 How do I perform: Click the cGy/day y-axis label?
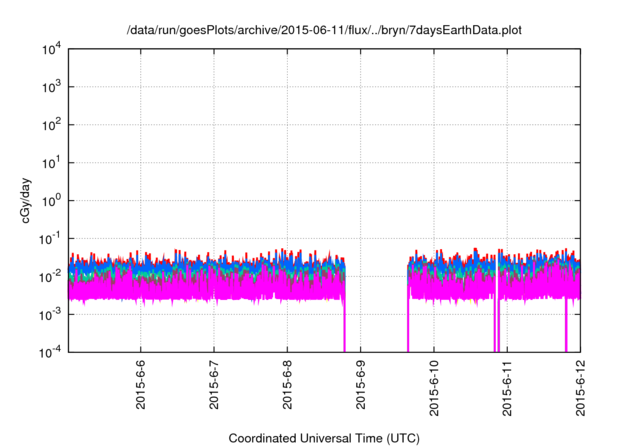click(26, 200)
